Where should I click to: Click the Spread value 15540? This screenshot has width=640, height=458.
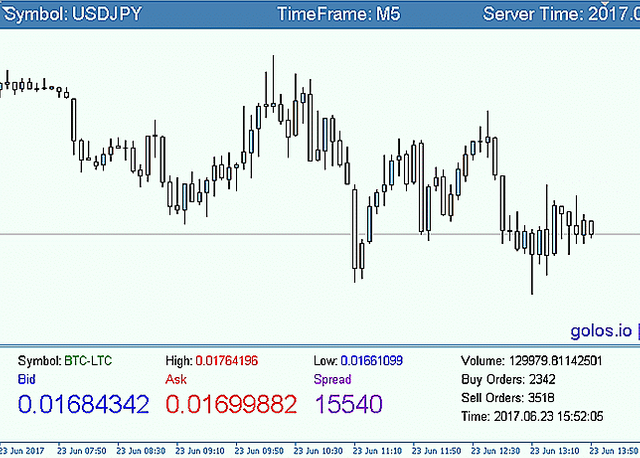point(349,405)
